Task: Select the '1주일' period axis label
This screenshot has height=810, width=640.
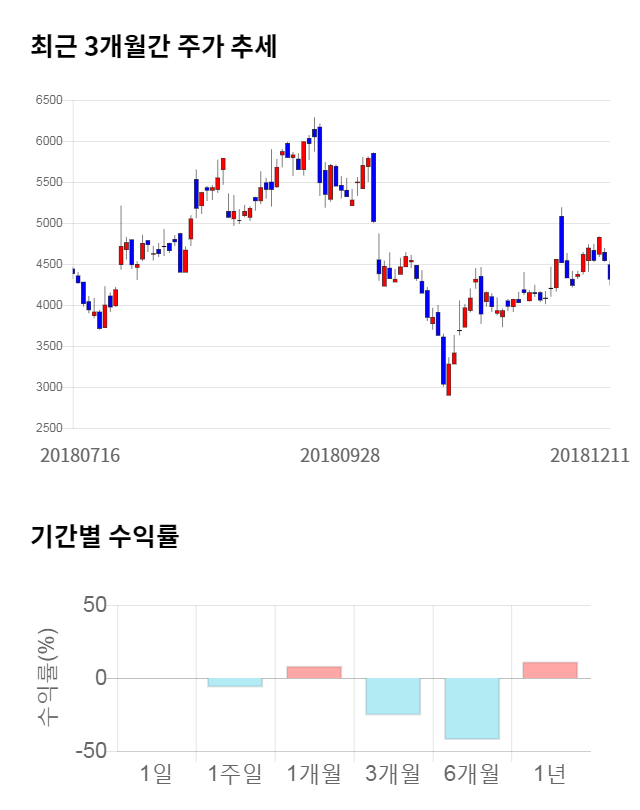Action: (x=235, y=773)
